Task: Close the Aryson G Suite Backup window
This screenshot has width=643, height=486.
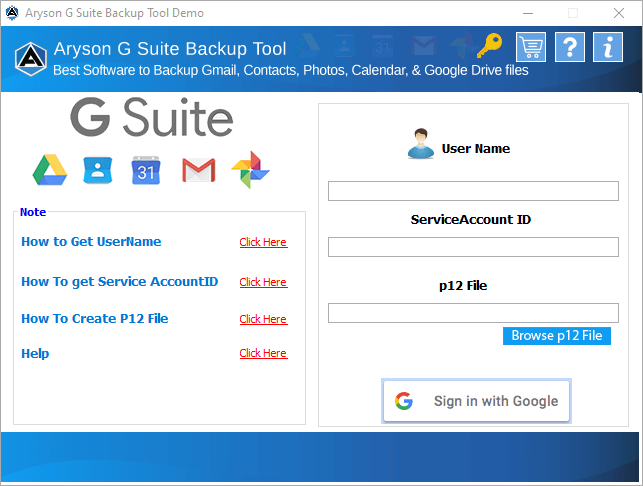Action: point(619,13)
